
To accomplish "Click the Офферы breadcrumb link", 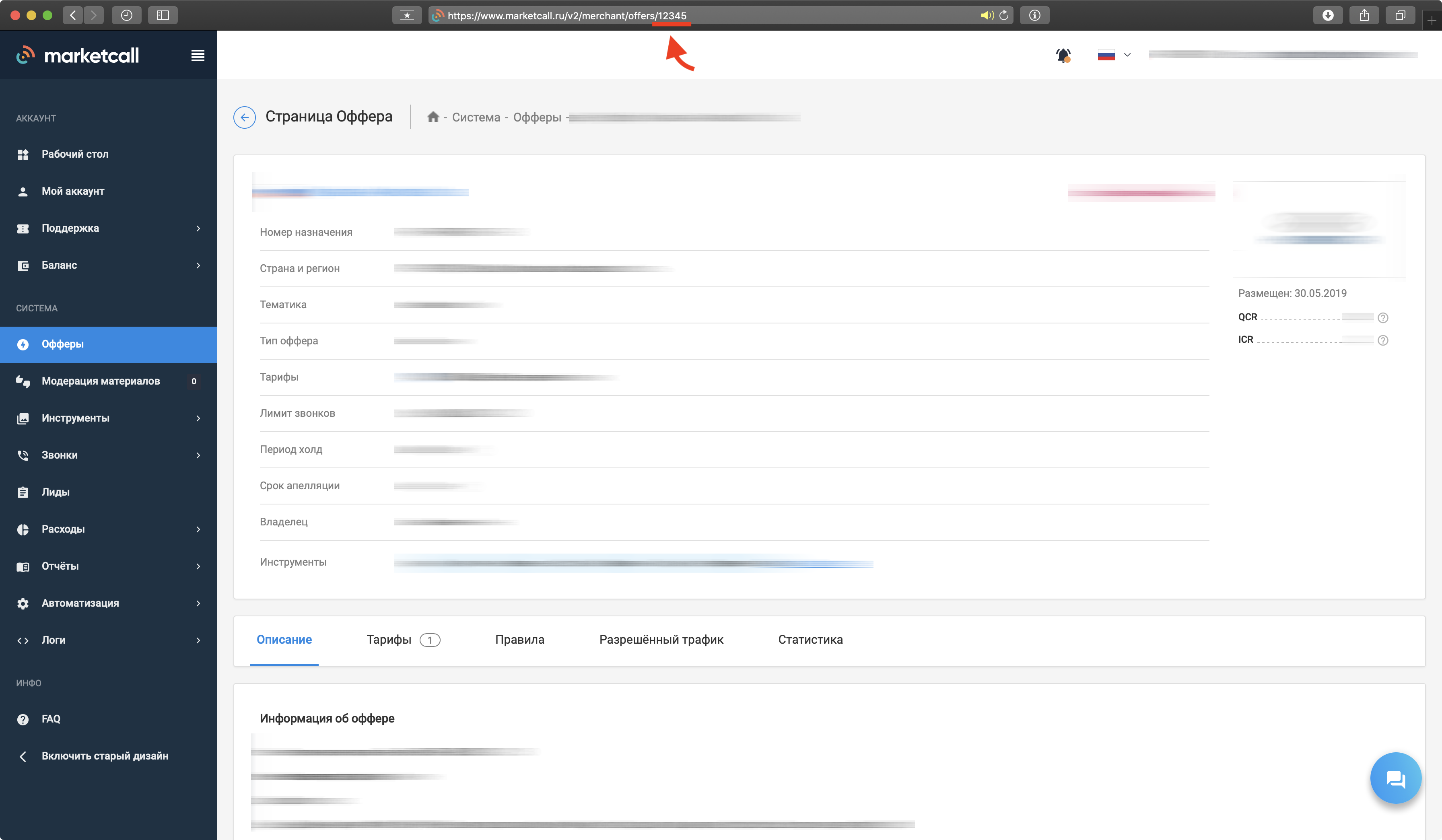I will coord(537,117).
